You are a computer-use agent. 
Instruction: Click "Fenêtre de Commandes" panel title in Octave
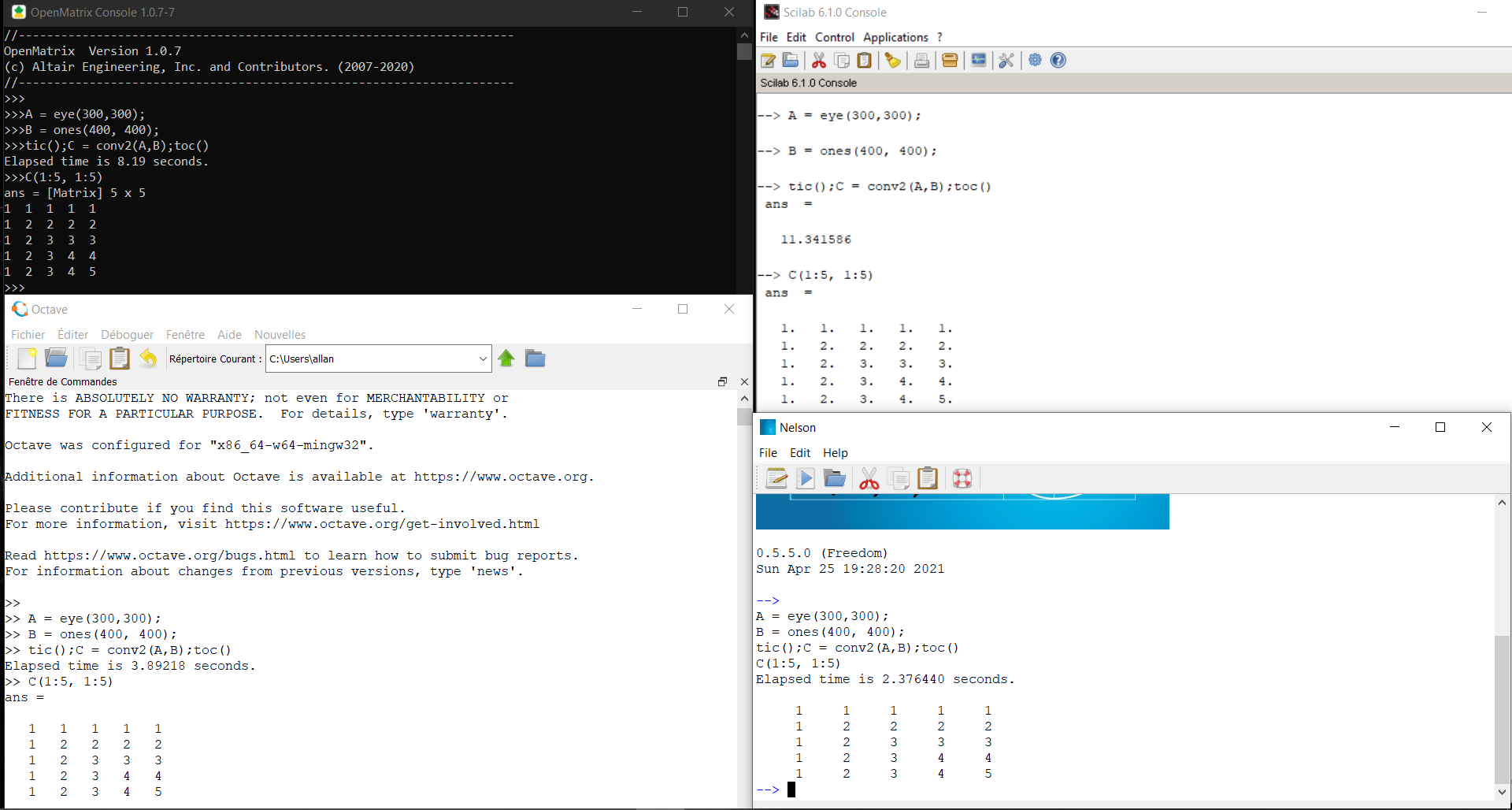pyautogui.click(x=63, y=381)
